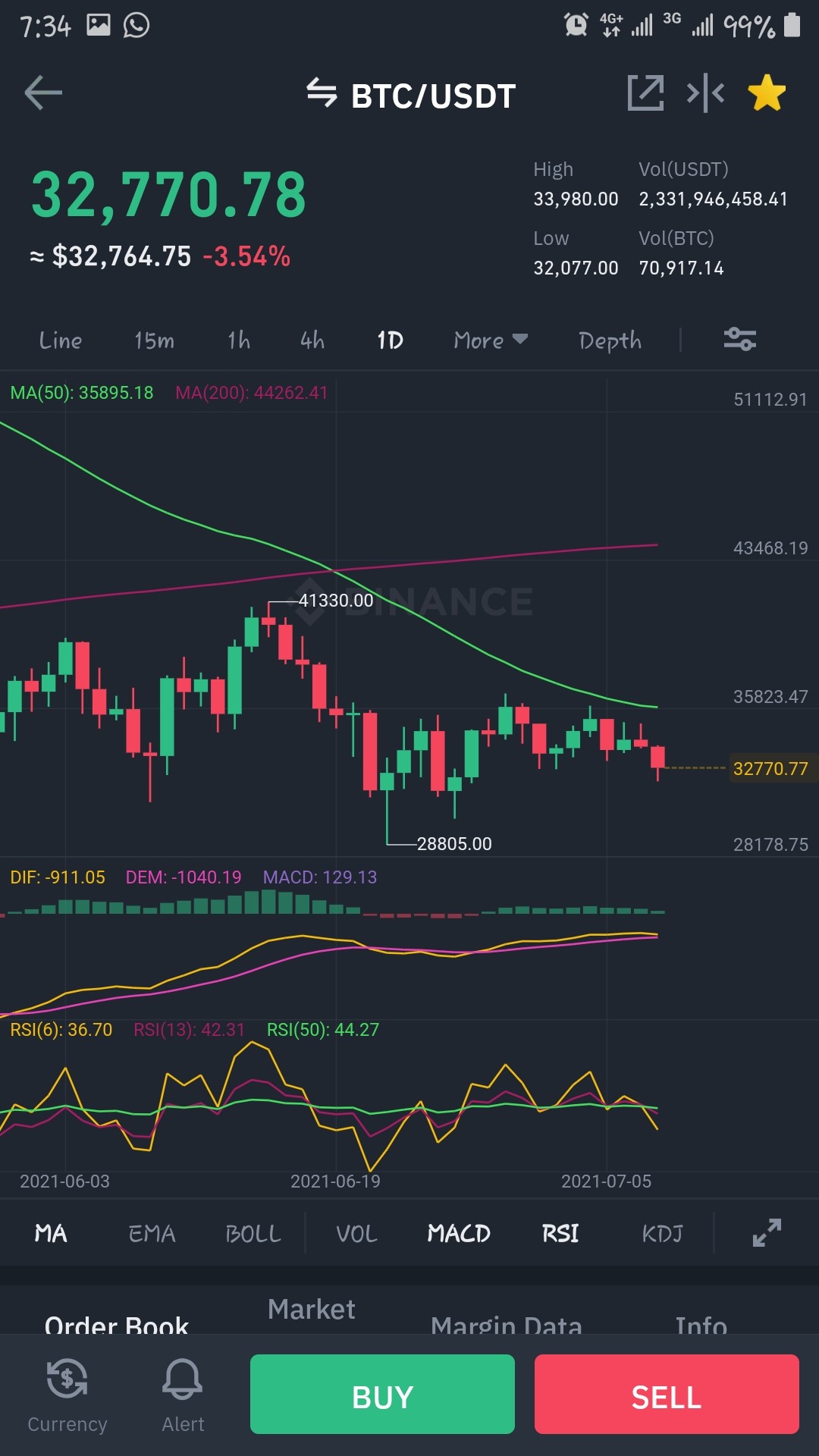Screen dimensions: 819x1456
Task: Tap the collapse view icon beside star
Action: point(705,93)
